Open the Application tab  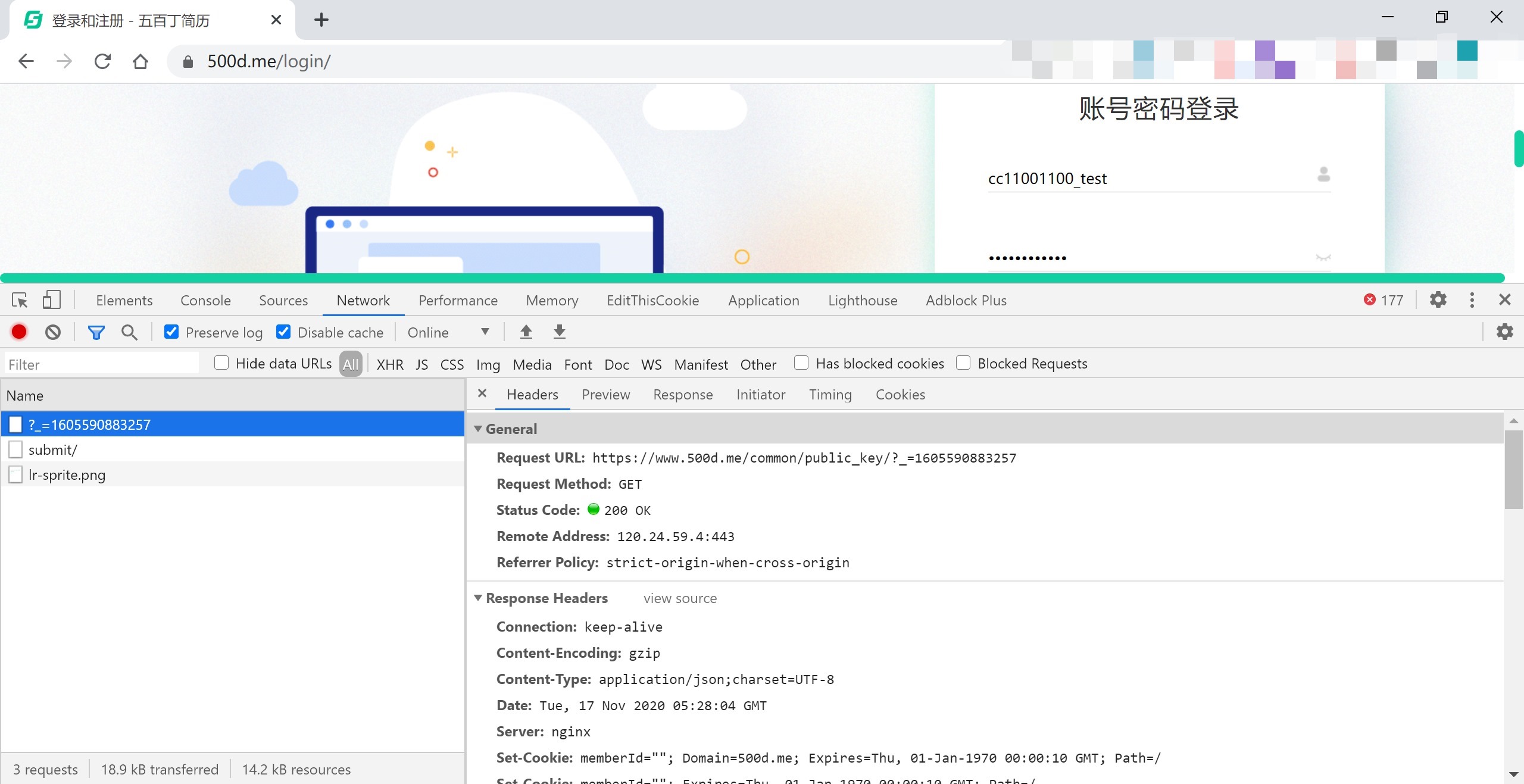[x=764, y=300]
